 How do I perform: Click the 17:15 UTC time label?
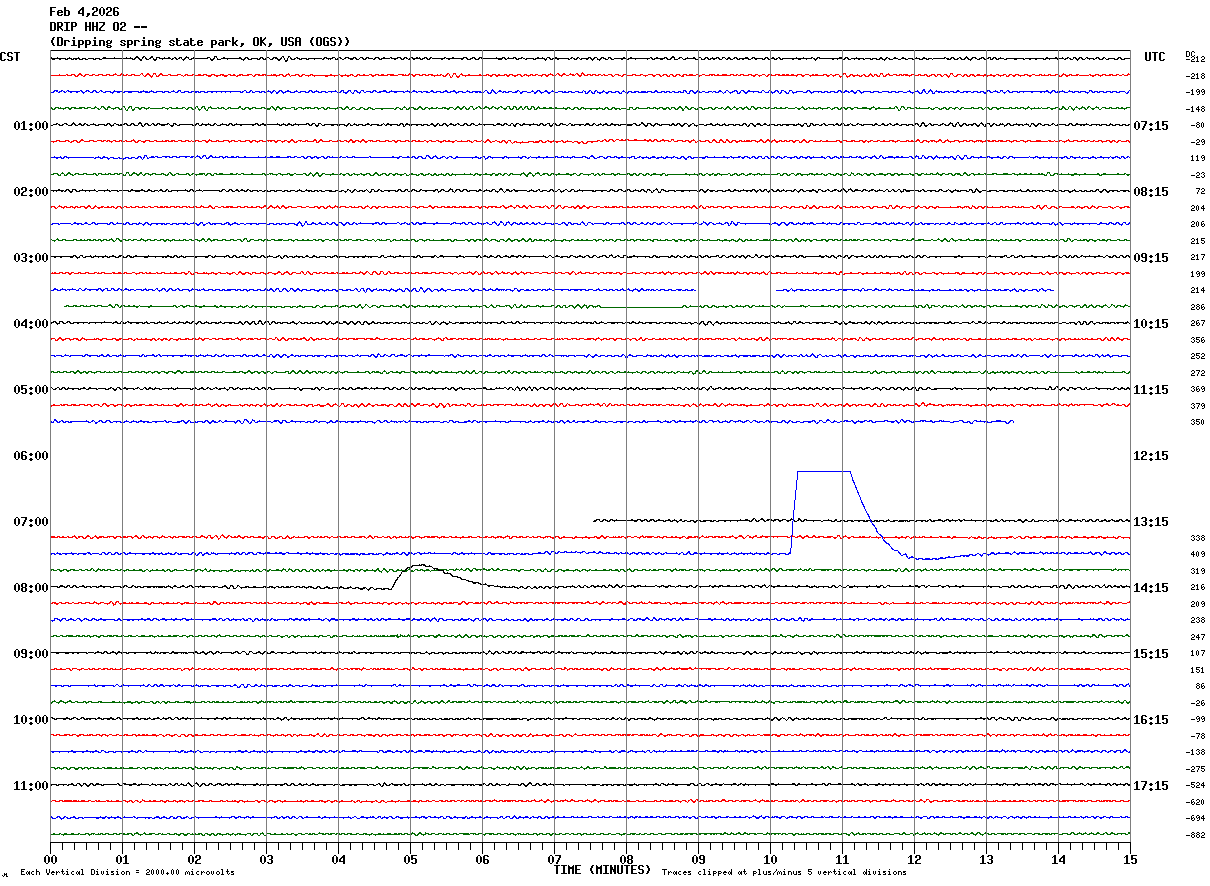pos(1150,786)
